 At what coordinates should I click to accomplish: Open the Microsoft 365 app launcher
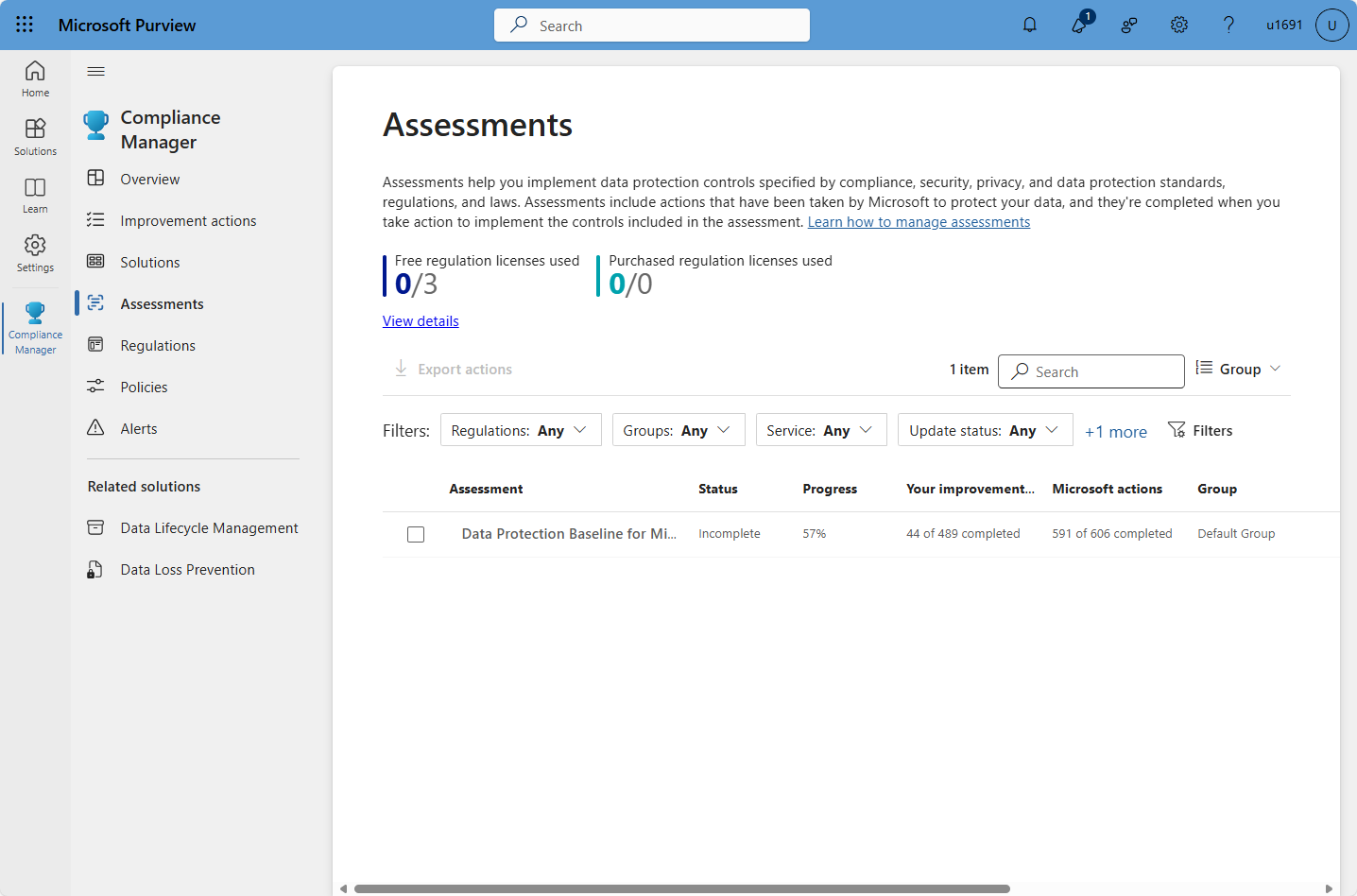coord(25,25)
